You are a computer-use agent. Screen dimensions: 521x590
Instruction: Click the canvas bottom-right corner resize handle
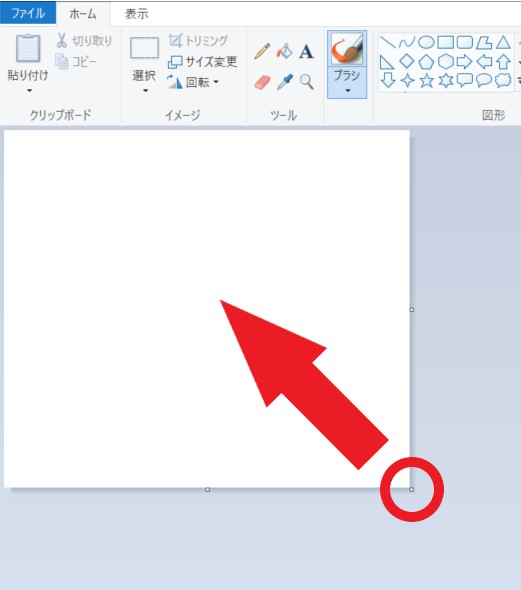[x=412, y=490]
